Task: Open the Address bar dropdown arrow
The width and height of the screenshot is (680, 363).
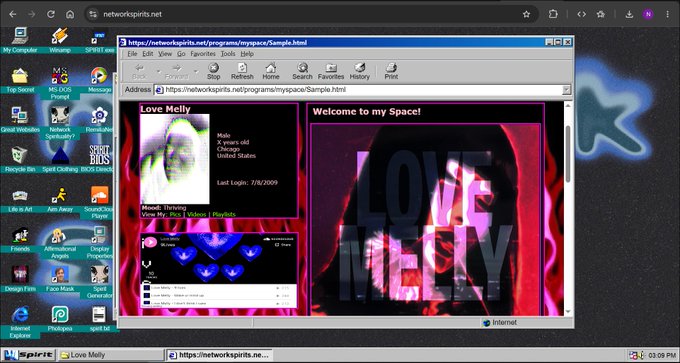Action: click(x=566, y=90)
